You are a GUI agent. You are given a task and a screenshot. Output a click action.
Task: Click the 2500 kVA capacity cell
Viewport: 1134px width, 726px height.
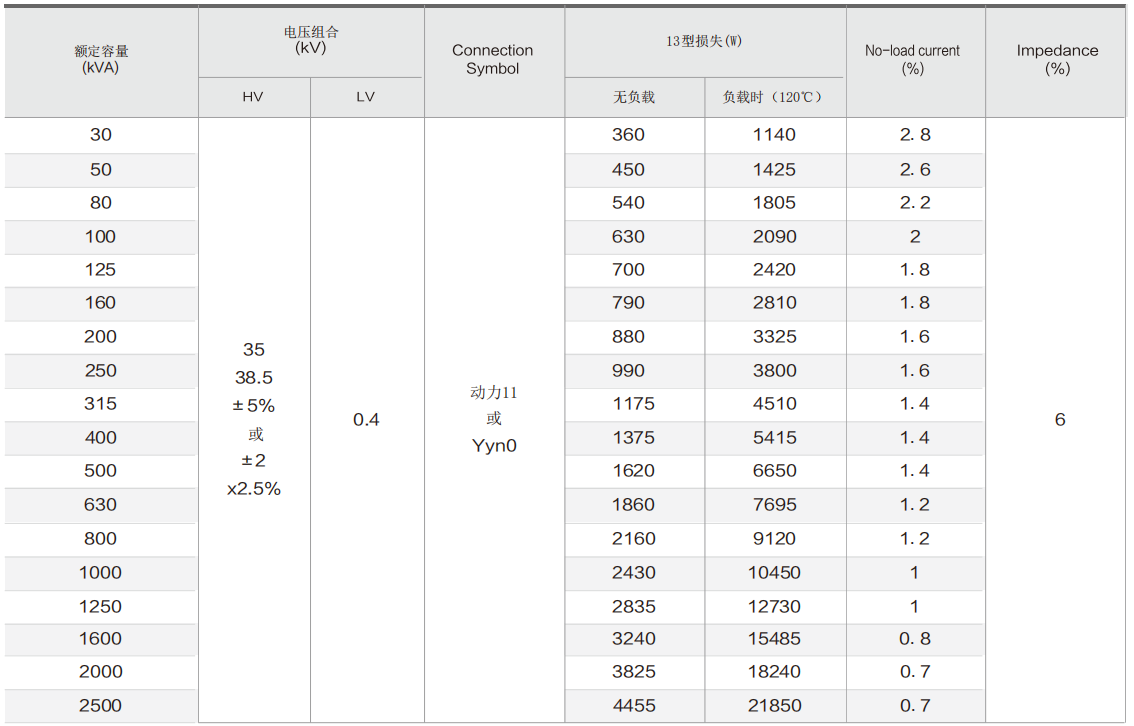click(101, 705)
